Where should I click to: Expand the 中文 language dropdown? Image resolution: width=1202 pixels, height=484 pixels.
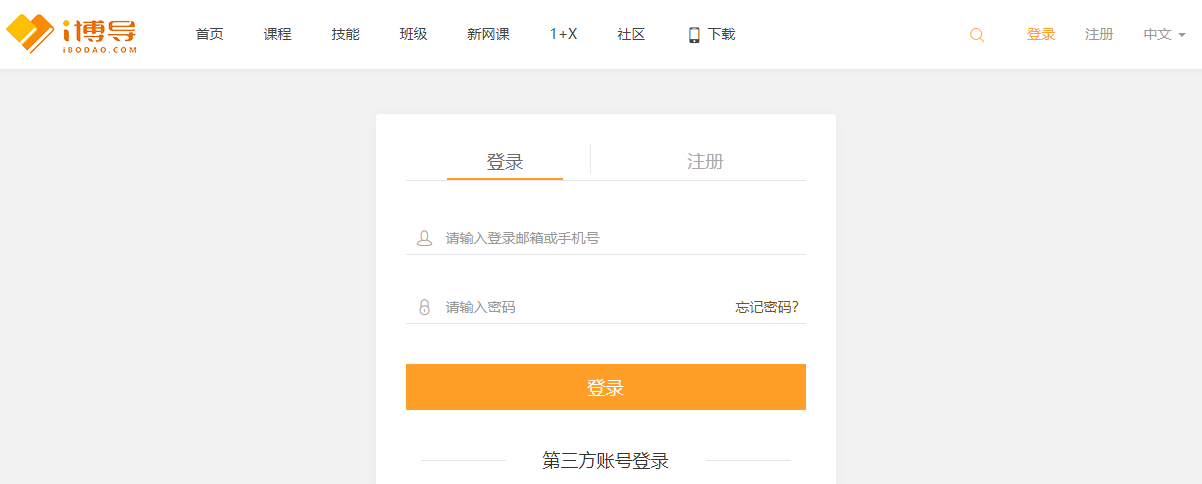1165,34
